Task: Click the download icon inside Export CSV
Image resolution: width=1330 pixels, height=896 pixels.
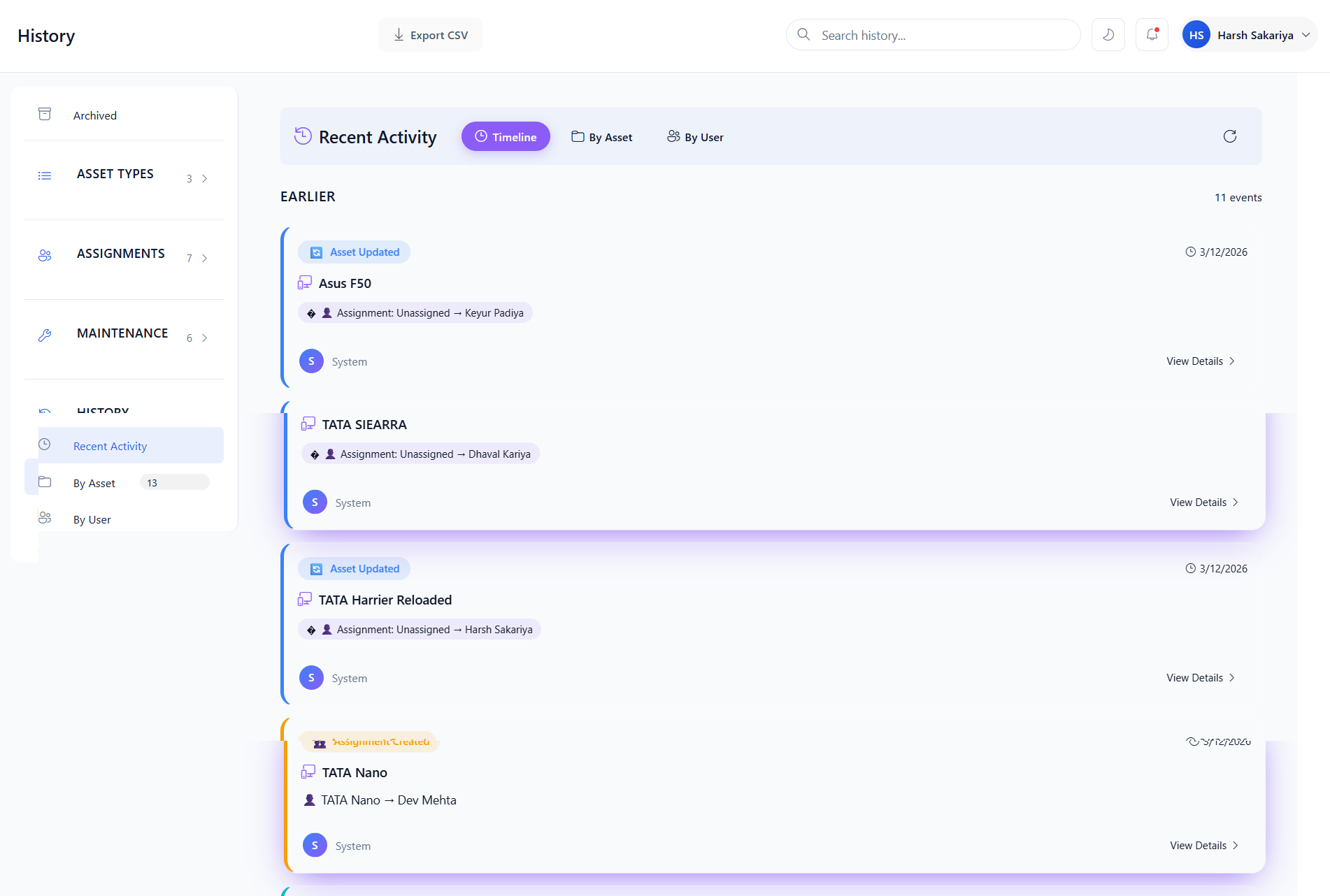Action: (399, 34)
